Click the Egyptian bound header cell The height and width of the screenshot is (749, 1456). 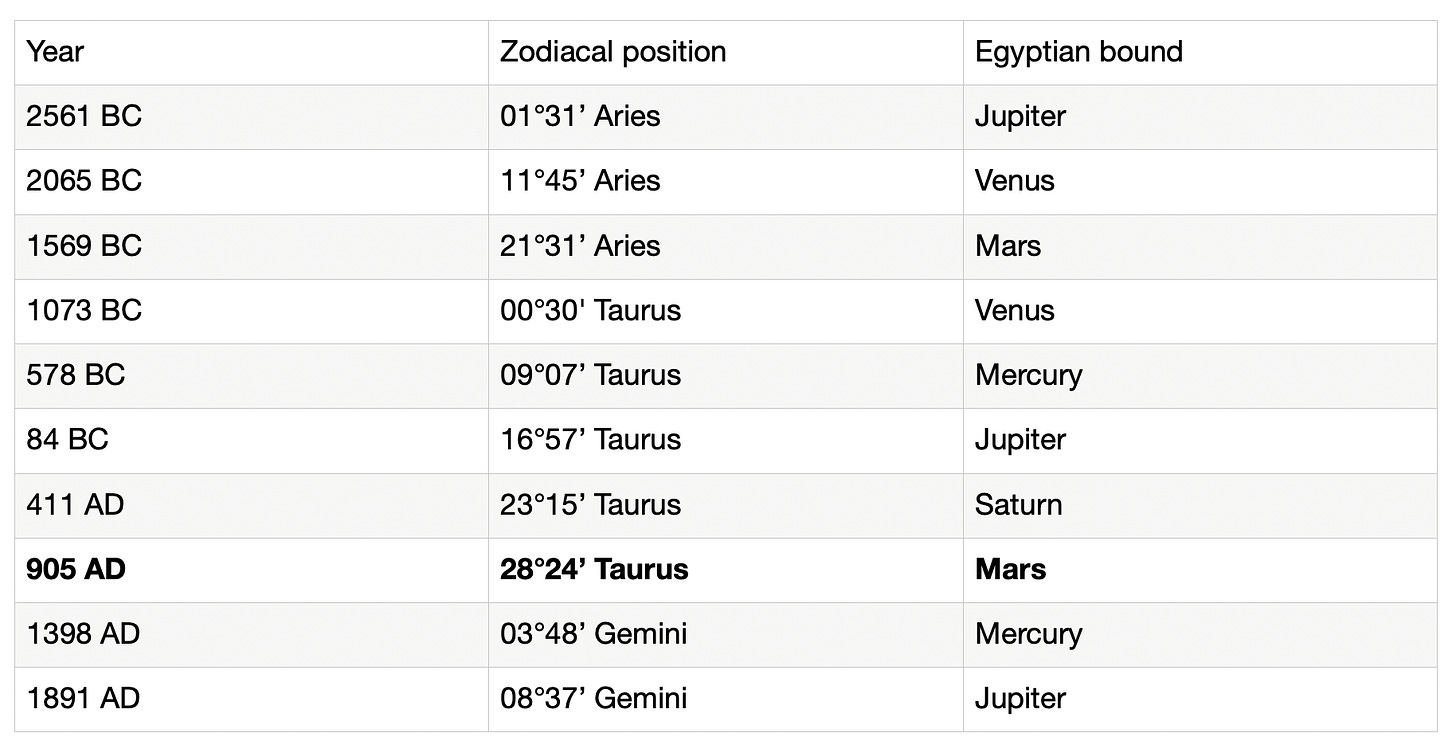(x=1201, y=52)
